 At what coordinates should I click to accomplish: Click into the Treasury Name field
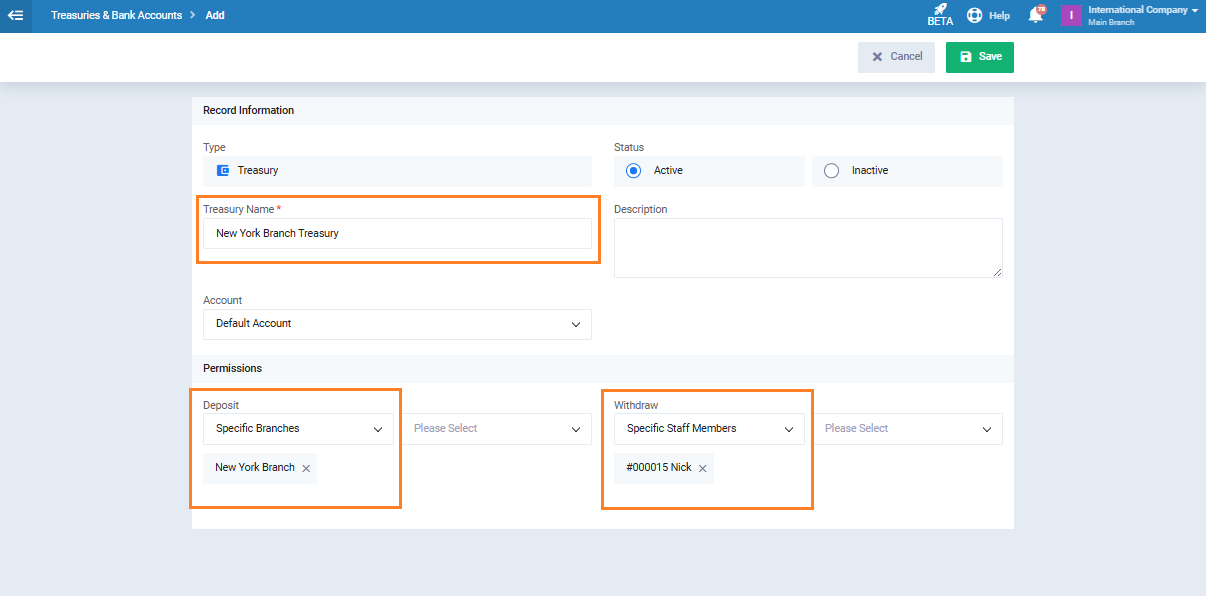[397, 234]
